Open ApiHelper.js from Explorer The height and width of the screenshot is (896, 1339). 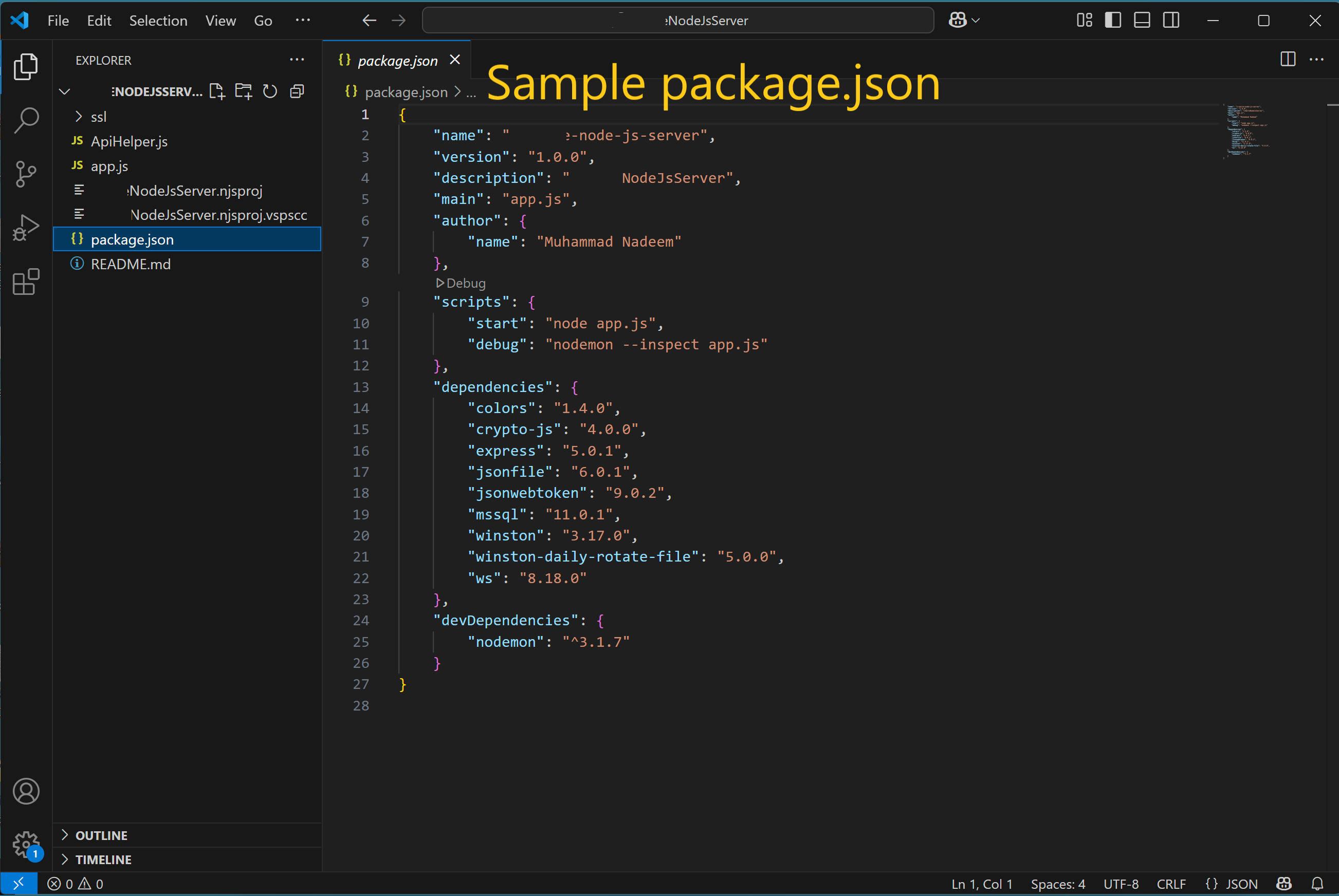tap(129, 141)
